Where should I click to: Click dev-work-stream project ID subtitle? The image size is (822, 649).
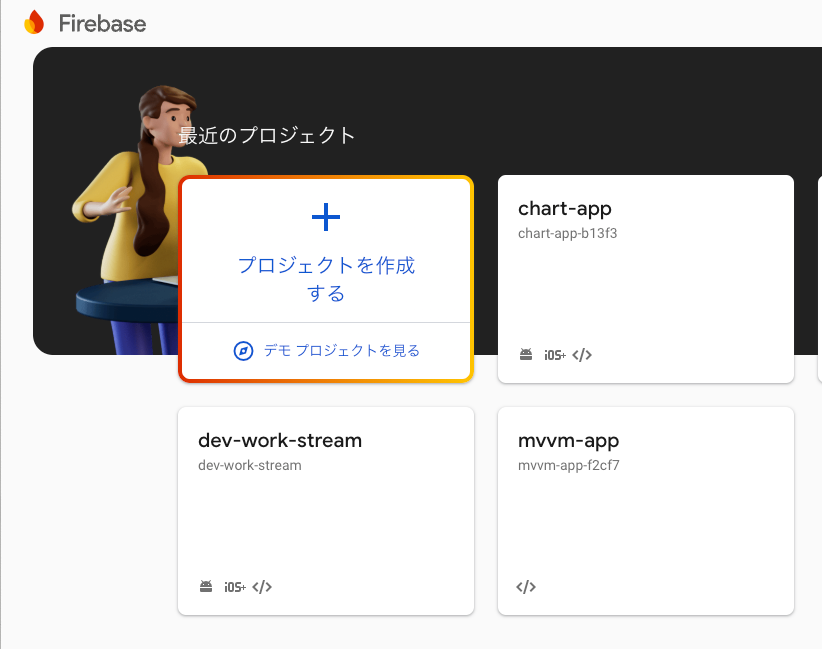(250, 466)
